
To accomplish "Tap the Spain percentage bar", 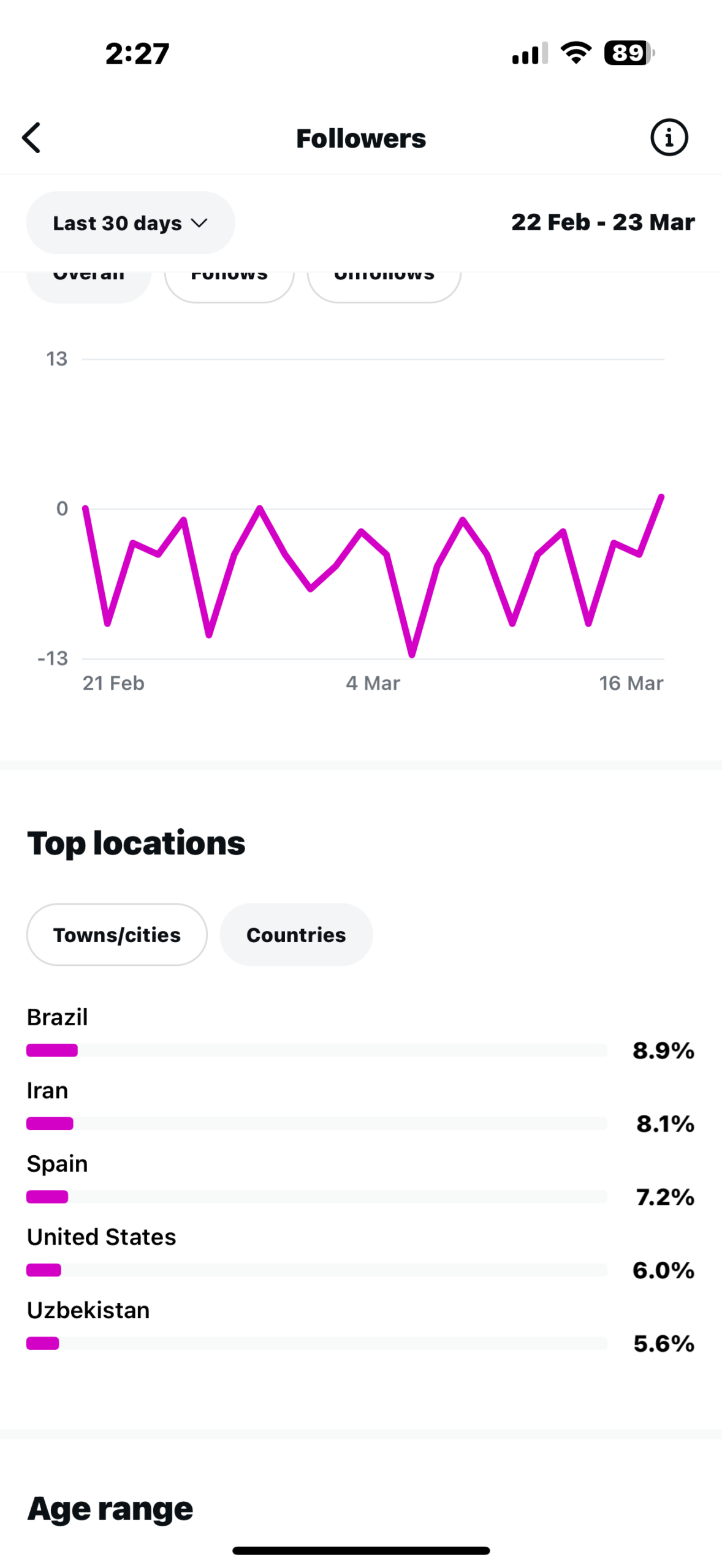I will (x=316, y=1196).
